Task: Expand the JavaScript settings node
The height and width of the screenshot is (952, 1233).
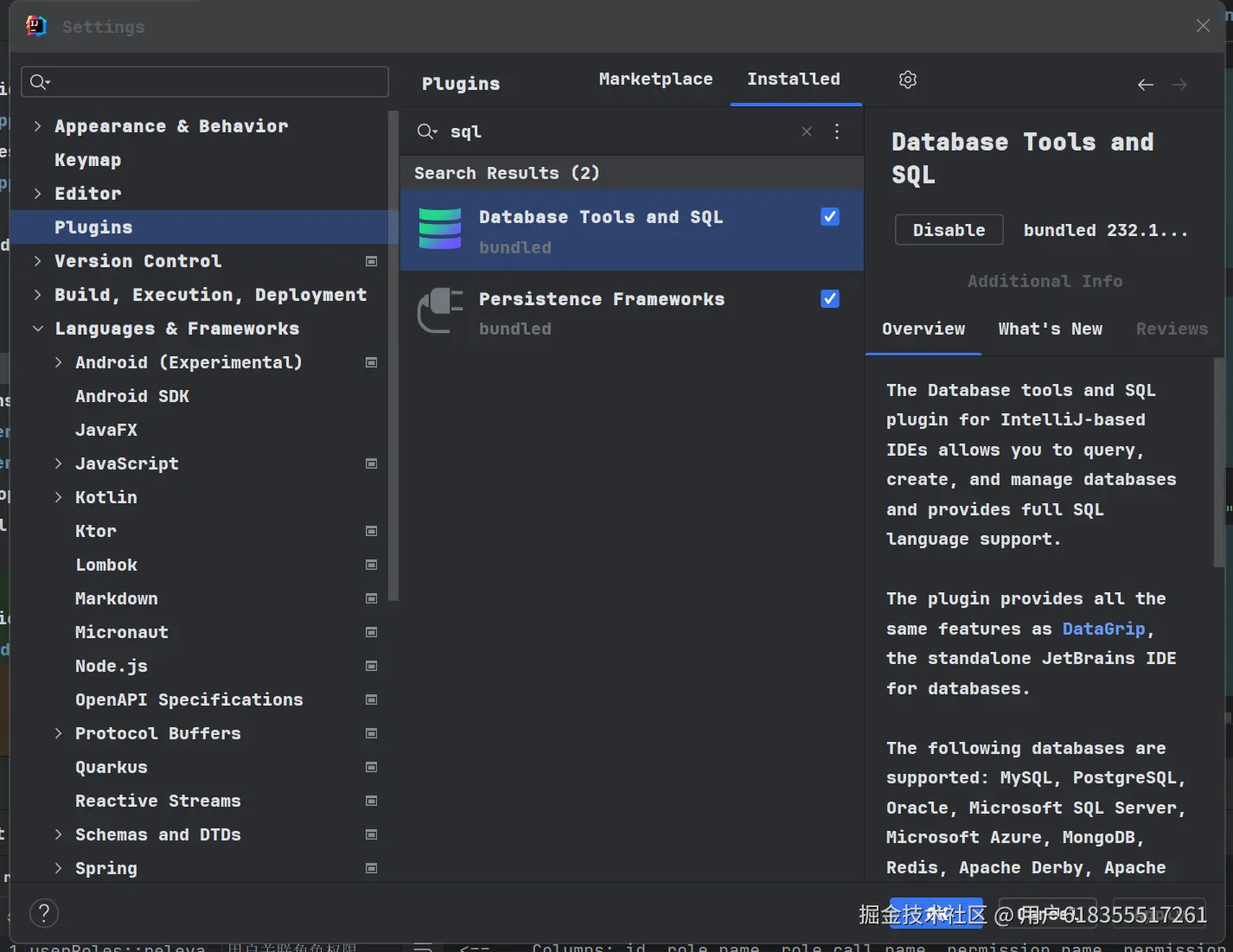Action: click(x=58, y=463)
